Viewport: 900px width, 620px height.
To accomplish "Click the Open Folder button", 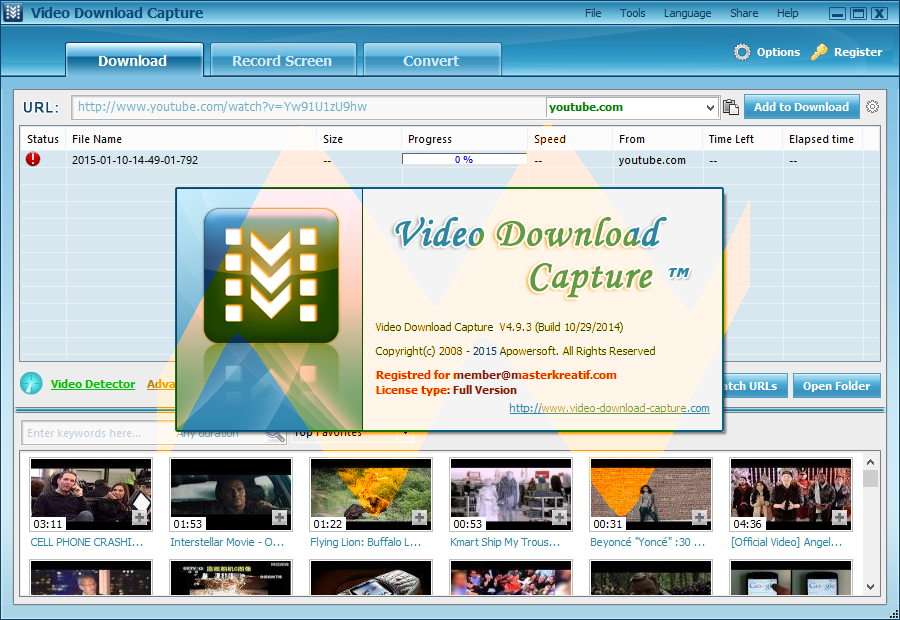I will pos(836,386).
